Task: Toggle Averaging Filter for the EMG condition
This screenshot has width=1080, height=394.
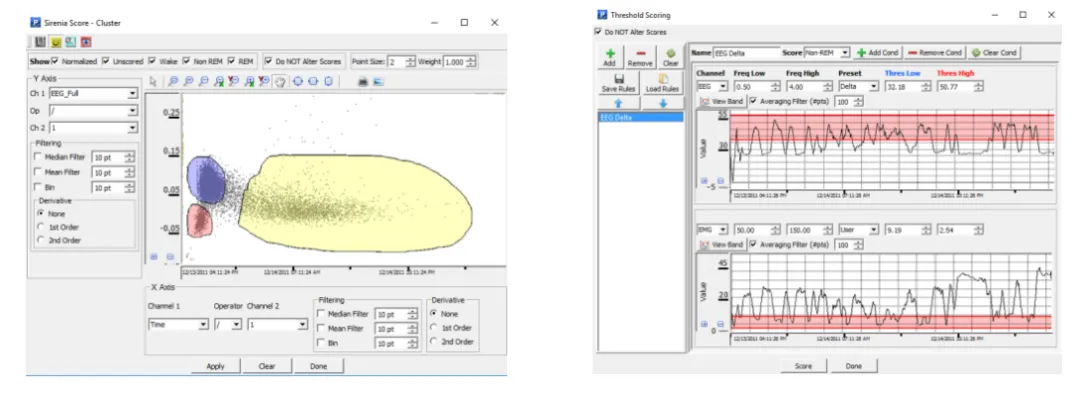Action: 754,245
